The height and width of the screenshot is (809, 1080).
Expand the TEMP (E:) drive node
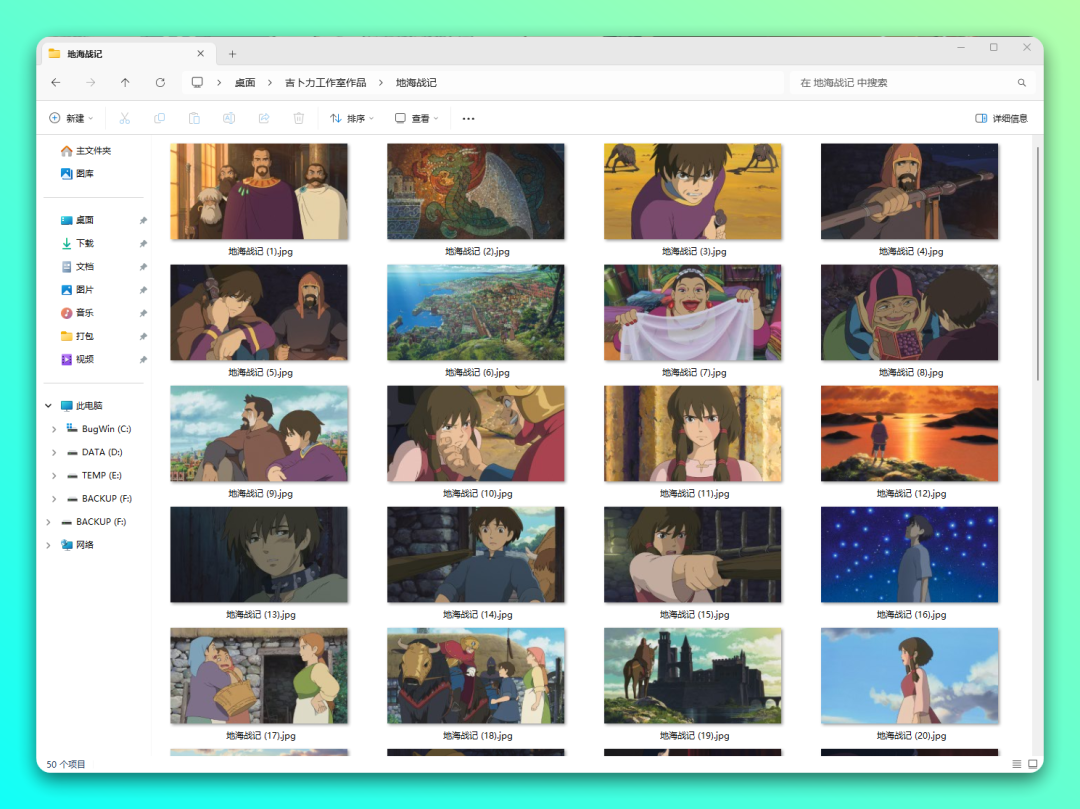click(54, 476)
